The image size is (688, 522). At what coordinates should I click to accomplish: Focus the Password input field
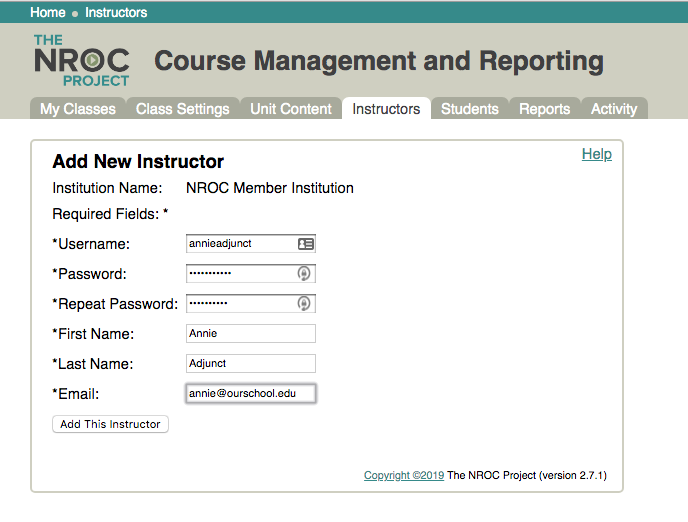tap(251, 274)
